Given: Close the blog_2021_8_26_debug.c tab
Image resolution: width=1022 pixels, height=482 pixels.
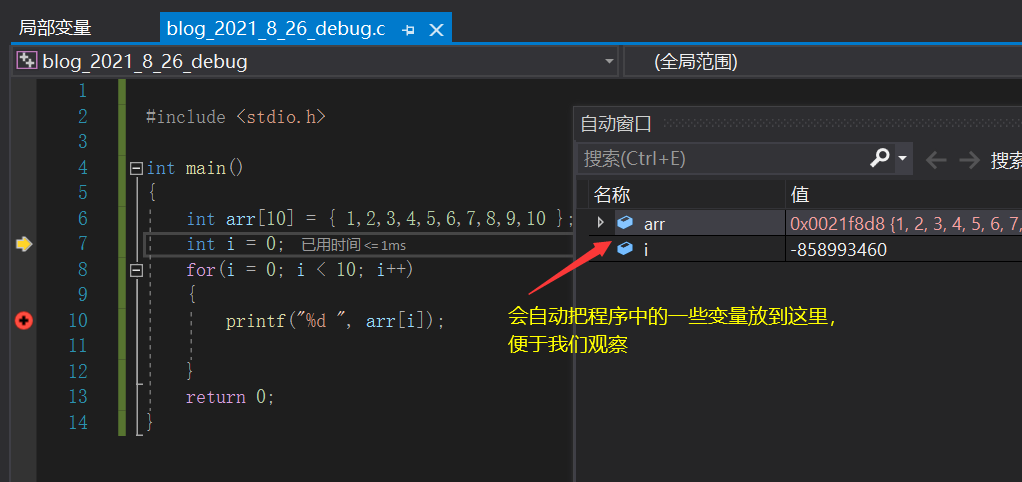Looking at the screenshot, I should point(437,30).
